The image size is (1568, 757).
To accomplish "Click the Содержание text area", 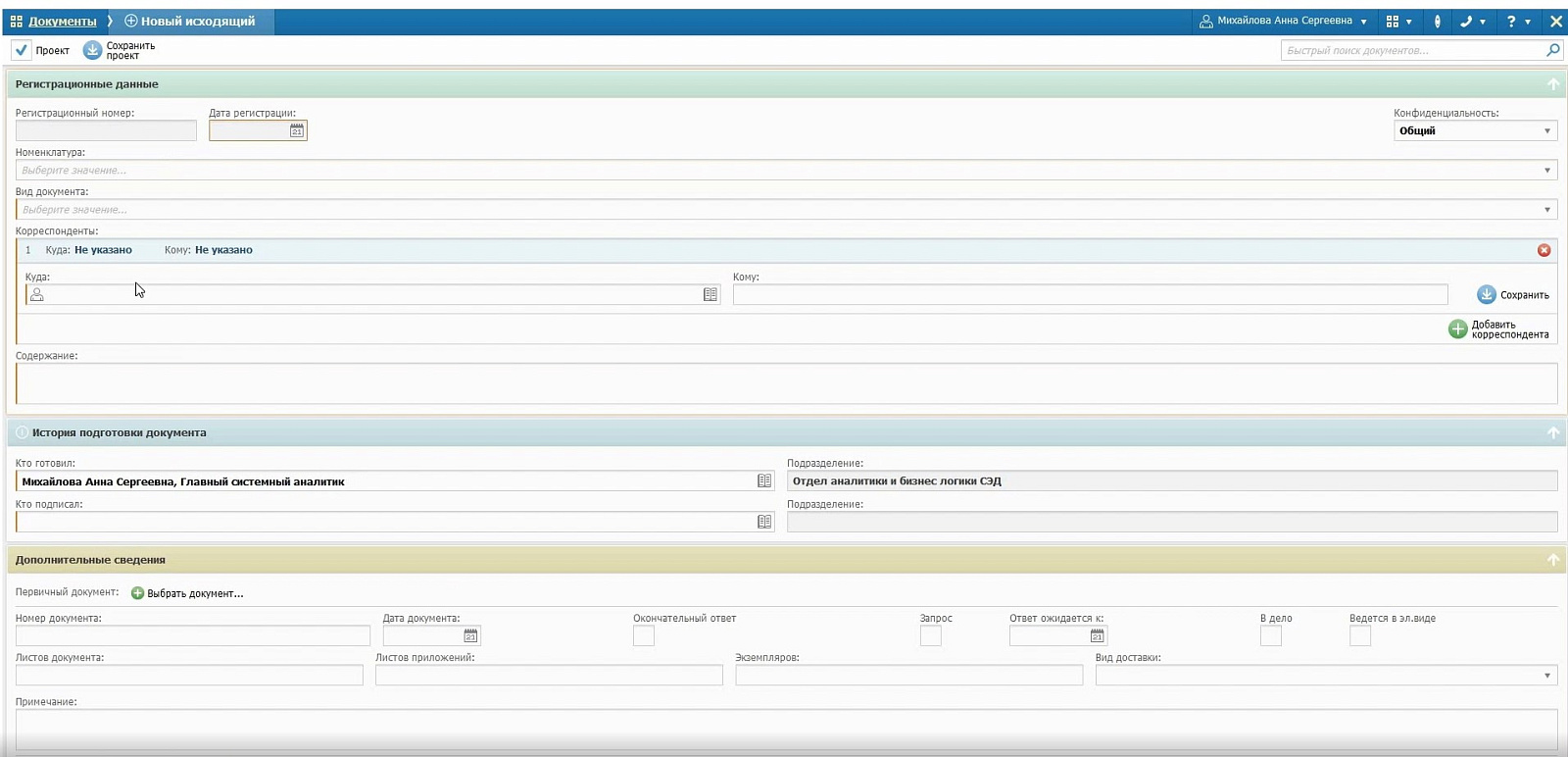I will pos(786,383).
